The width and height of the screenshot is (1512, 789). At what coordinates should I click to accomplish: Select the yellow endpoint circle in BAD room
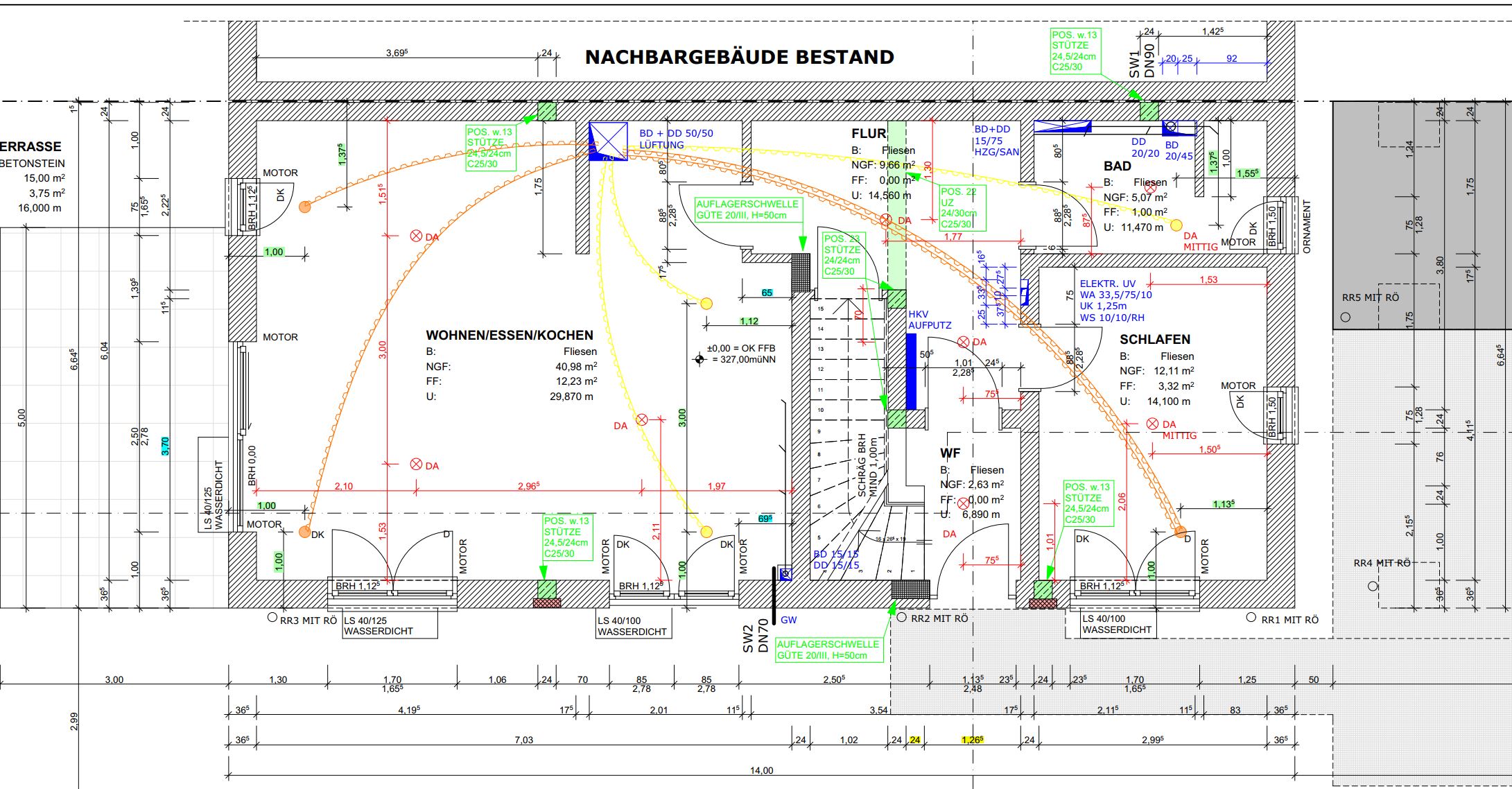(x=1176, y=225)
